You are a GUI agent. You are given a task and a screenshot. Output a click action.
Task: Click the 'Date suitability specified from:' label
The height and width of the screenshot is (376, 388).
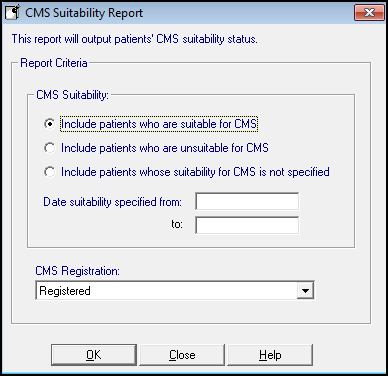point(112,202)
